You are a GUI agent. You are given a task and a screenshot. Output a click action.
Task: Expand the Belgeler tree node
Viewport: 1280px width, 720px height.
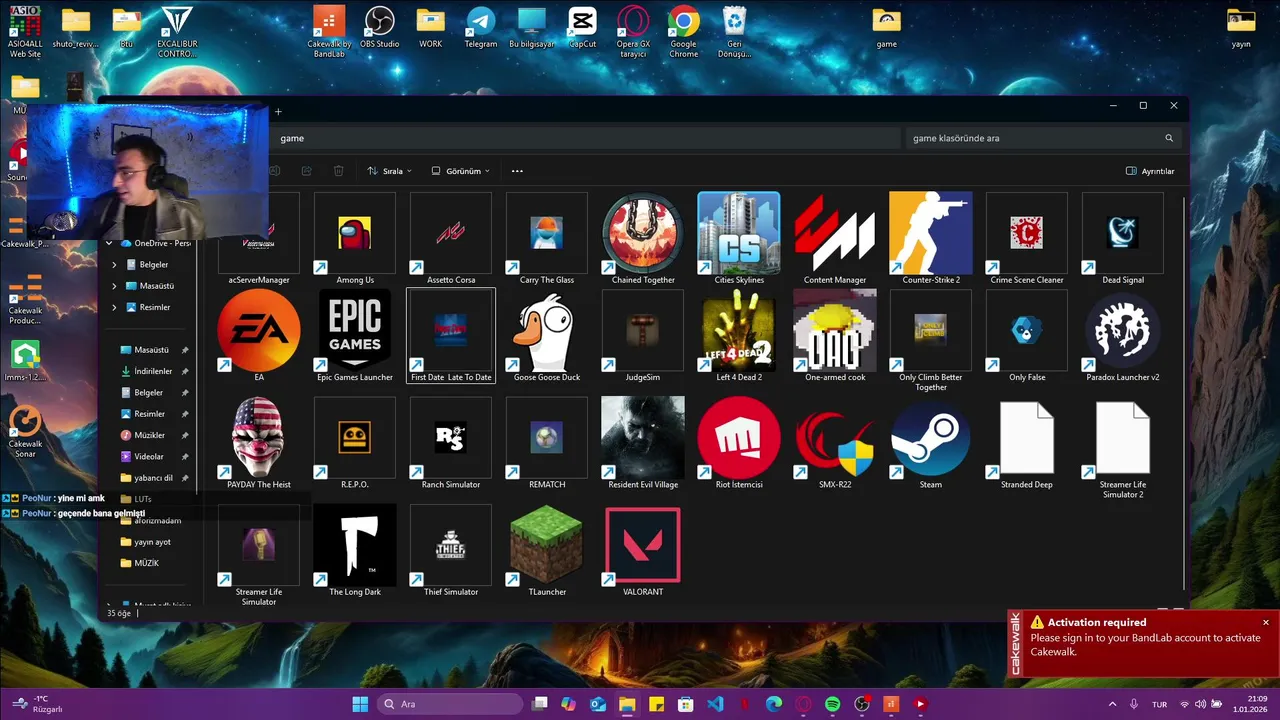[114, 265]
